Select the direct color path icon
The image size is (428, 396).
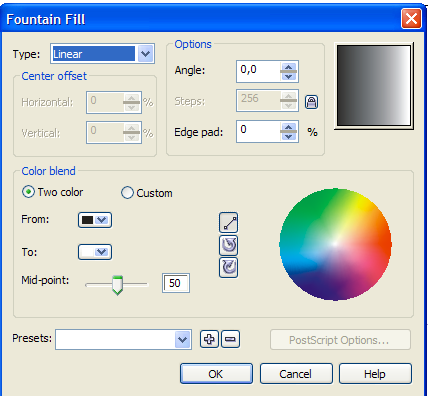(x=229, y=222)
